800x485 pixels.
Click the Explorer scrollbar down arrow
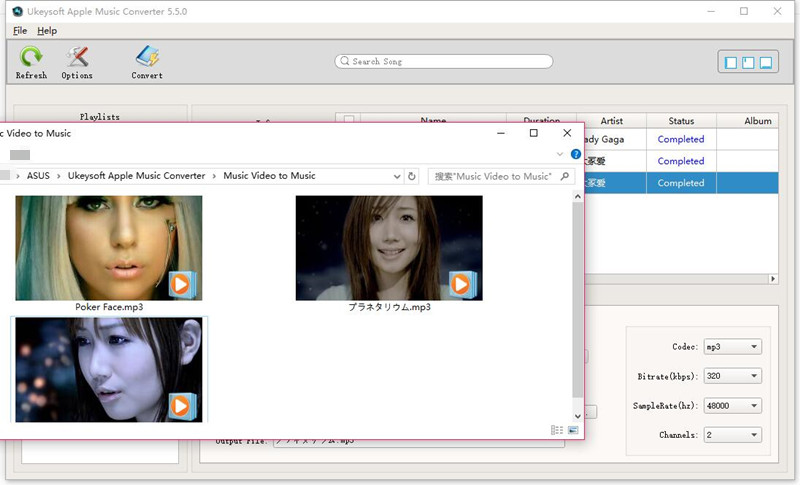click(x=578, y=416)
